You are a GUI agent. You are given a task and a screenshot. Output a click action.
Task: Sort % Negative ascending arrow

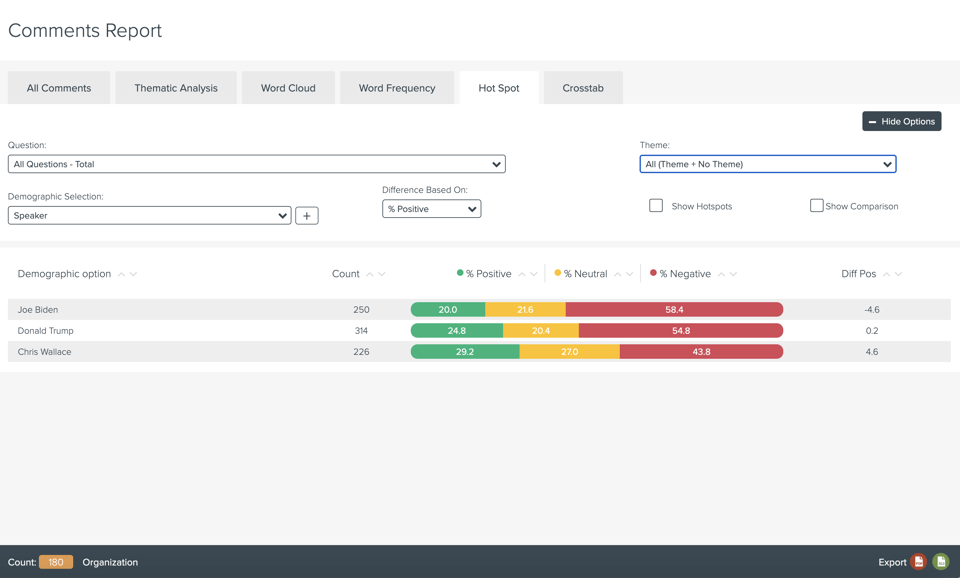(x=721, y=274)
